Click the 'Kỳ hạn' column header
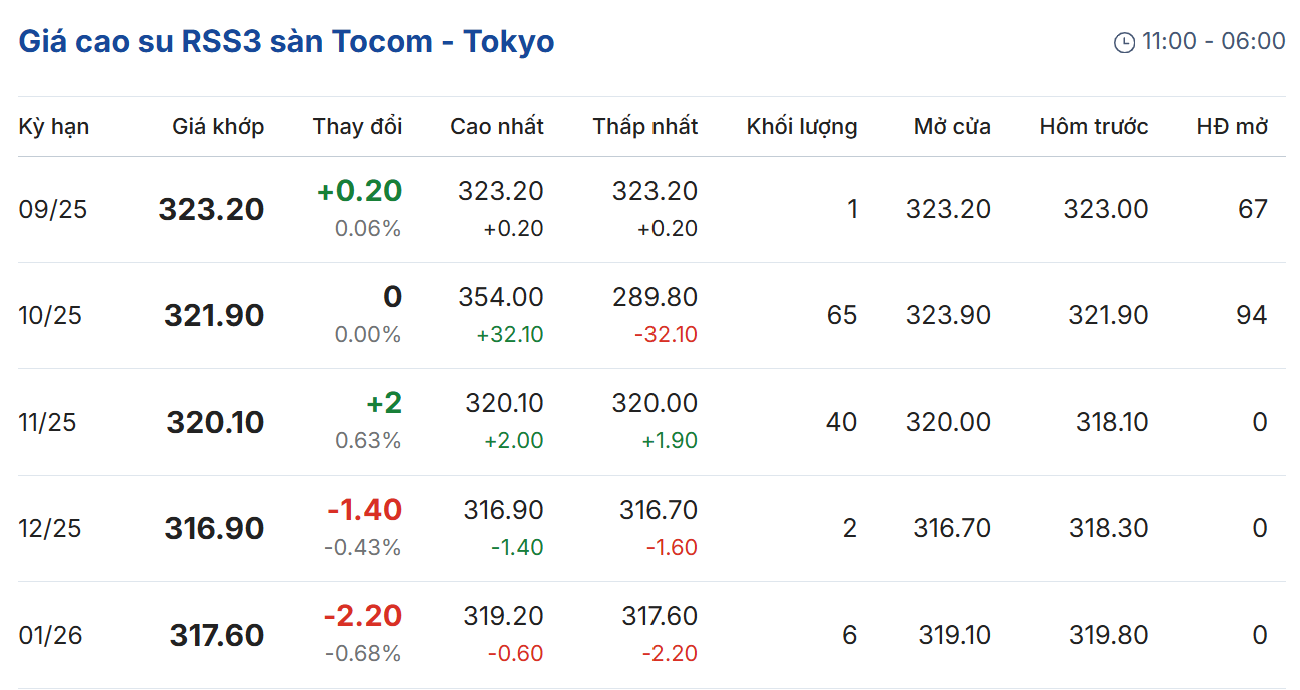The image size is (1300, 690). pyautogui.click(x=54, y=127)
